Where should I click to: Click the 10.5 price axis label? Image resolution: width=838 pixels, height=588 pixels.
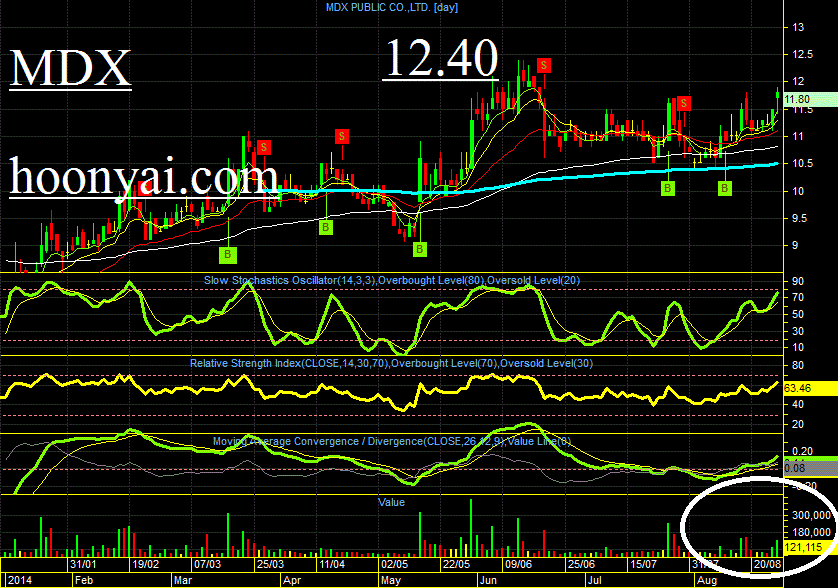pos(803,164)
